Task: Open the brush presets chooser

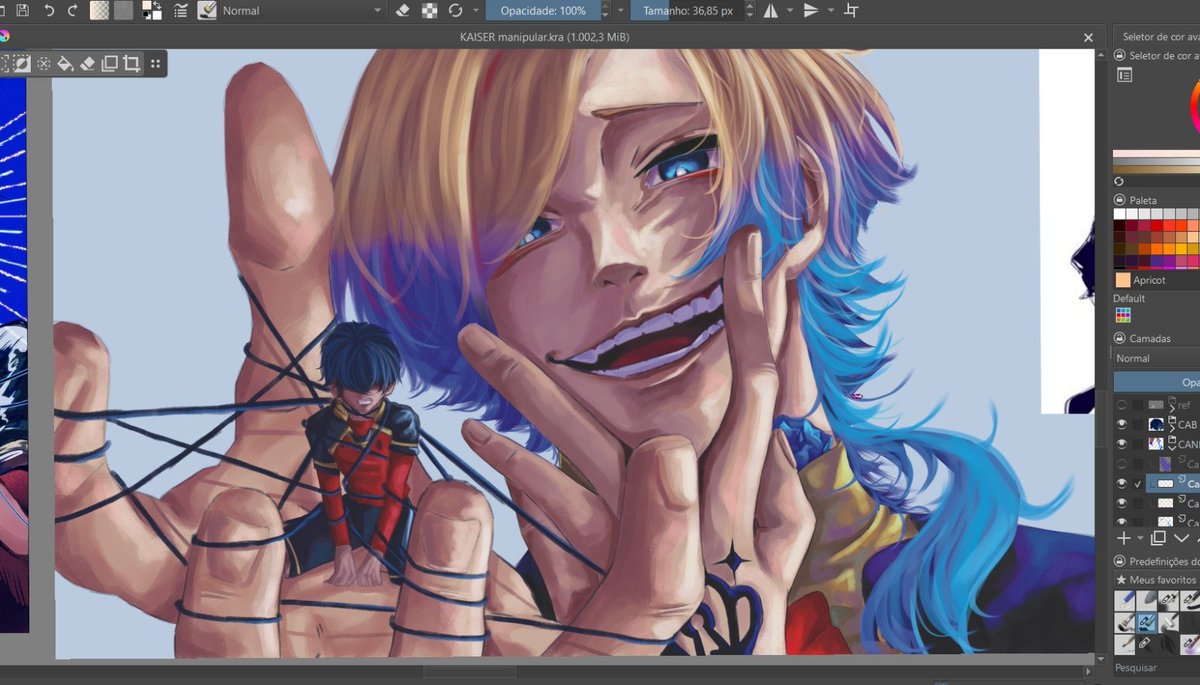Action: (207, 10)
